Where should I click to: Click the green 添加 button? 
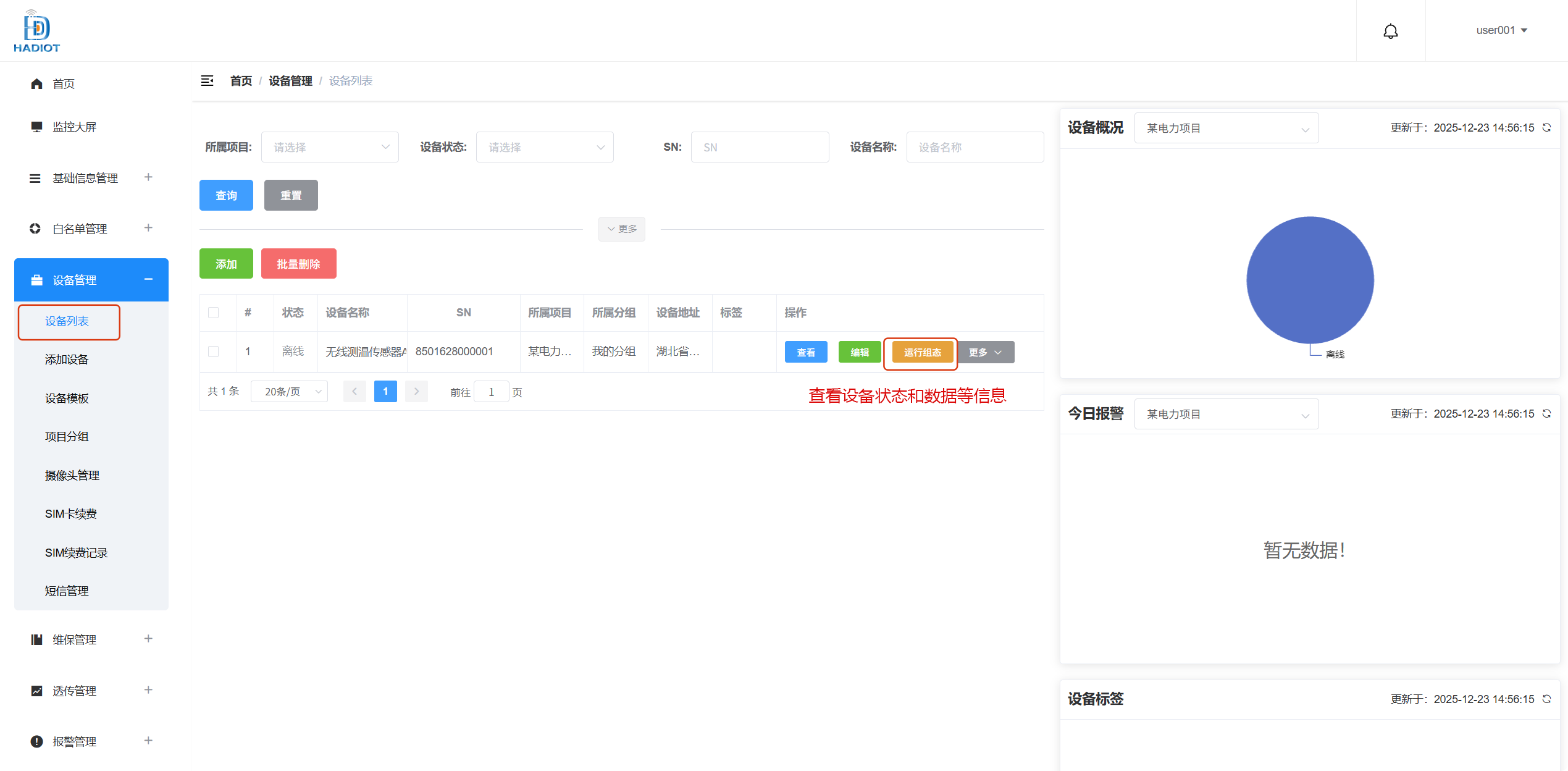(226, 264)
